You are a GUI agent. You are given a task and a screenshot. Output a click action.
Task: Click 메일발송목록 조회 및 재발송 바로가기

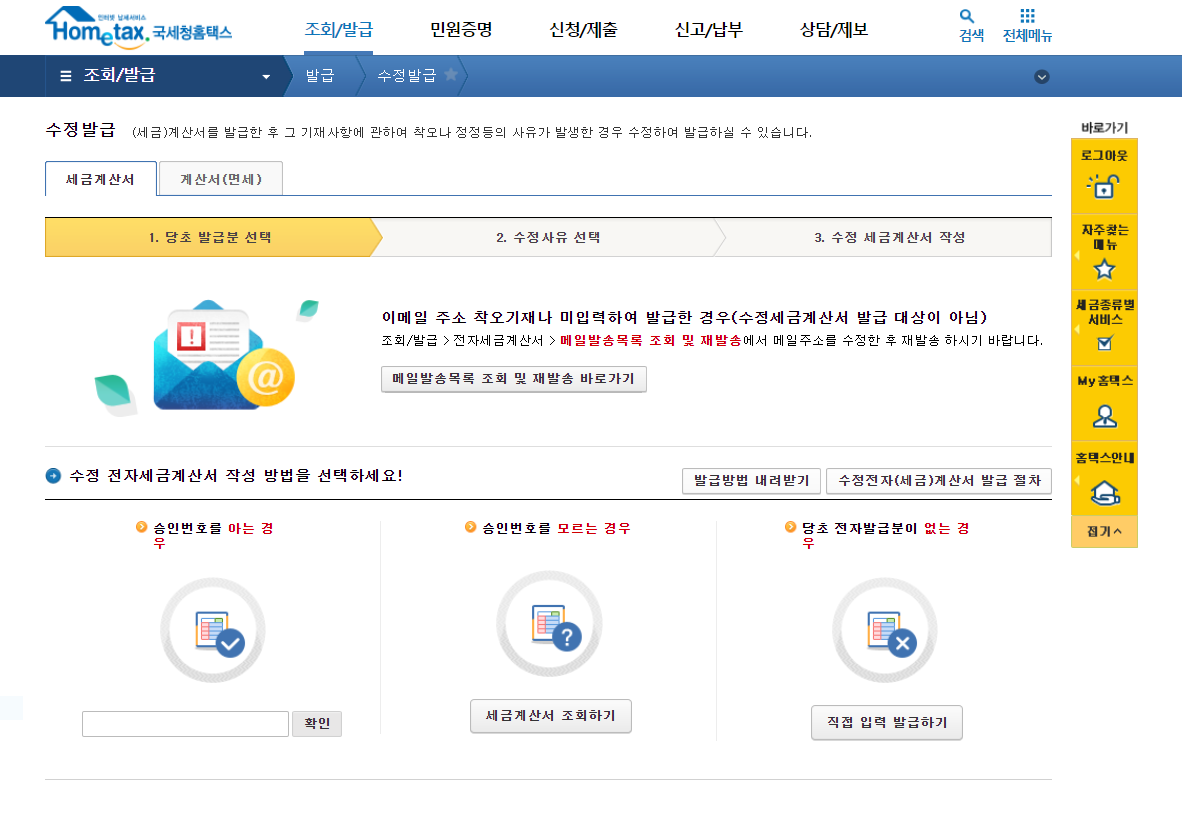tap(513, 378)
